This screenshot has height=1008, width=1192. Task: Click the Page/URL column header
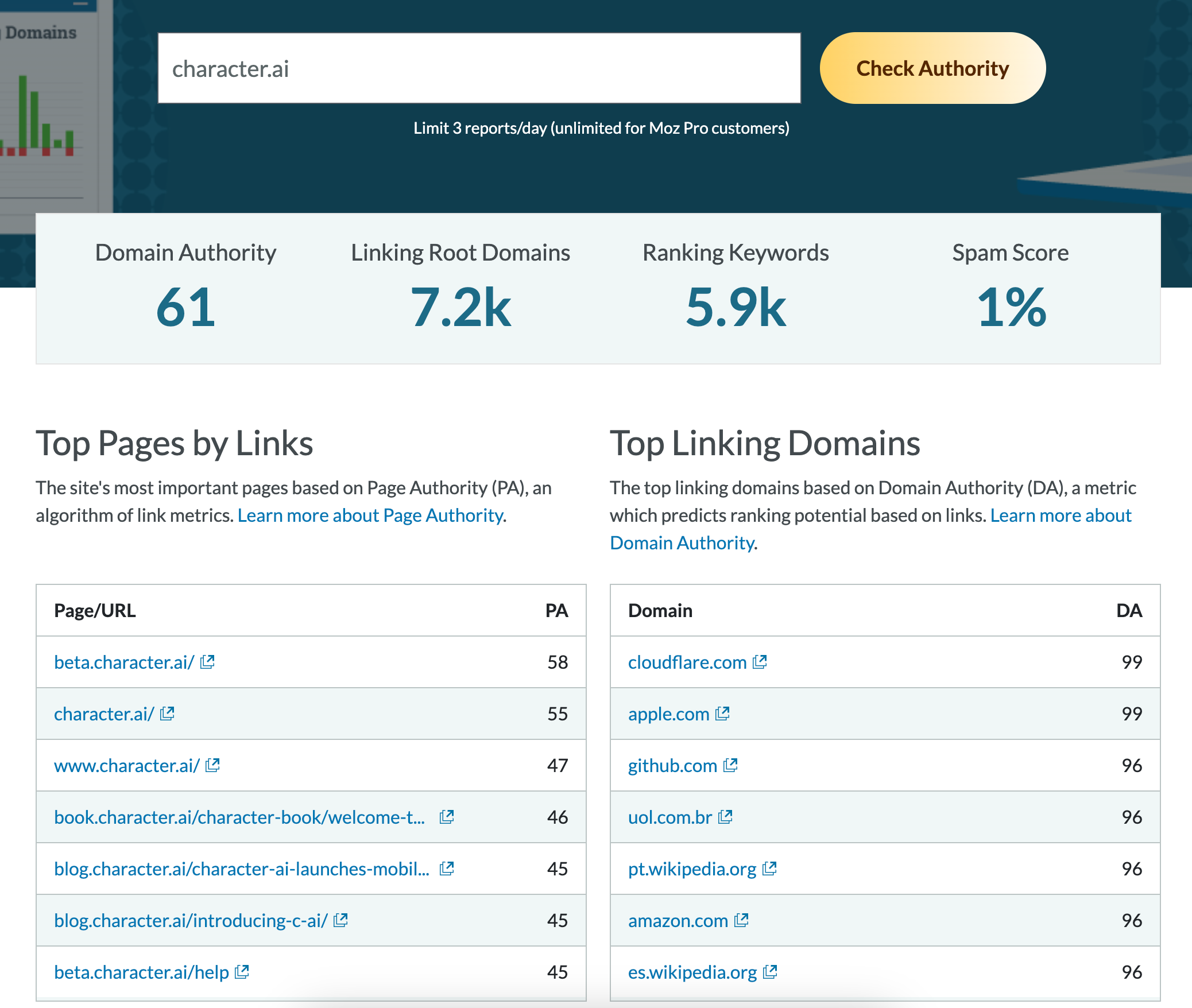click(x=95, y=610)
